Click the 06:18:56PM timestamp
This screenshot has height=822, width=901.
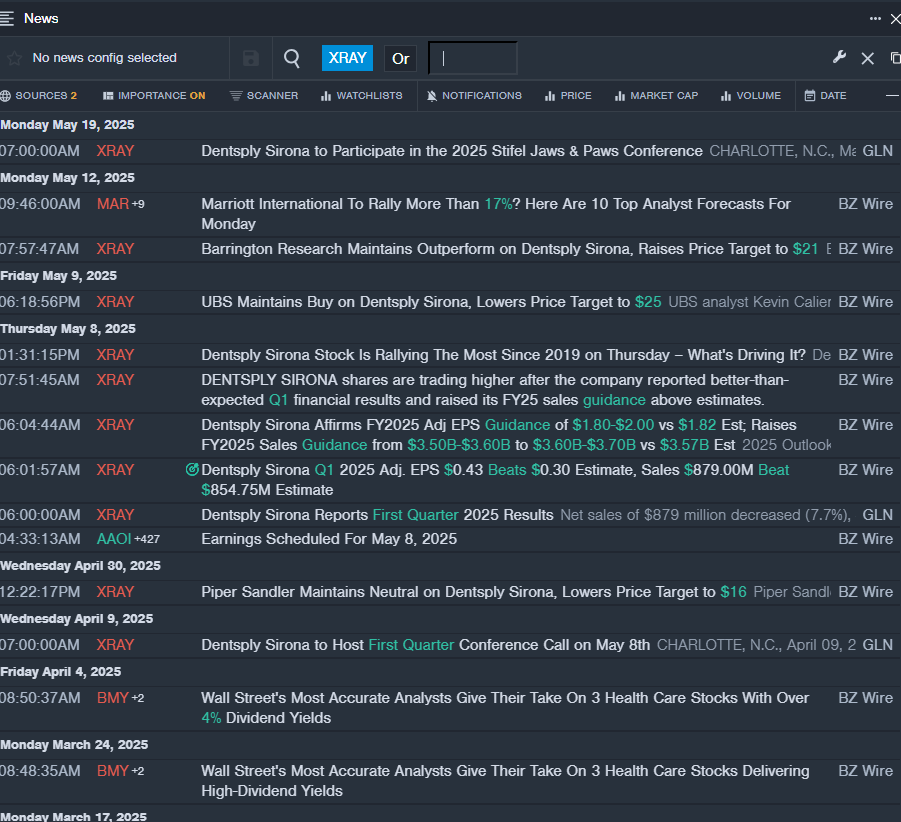coord(40,302)
